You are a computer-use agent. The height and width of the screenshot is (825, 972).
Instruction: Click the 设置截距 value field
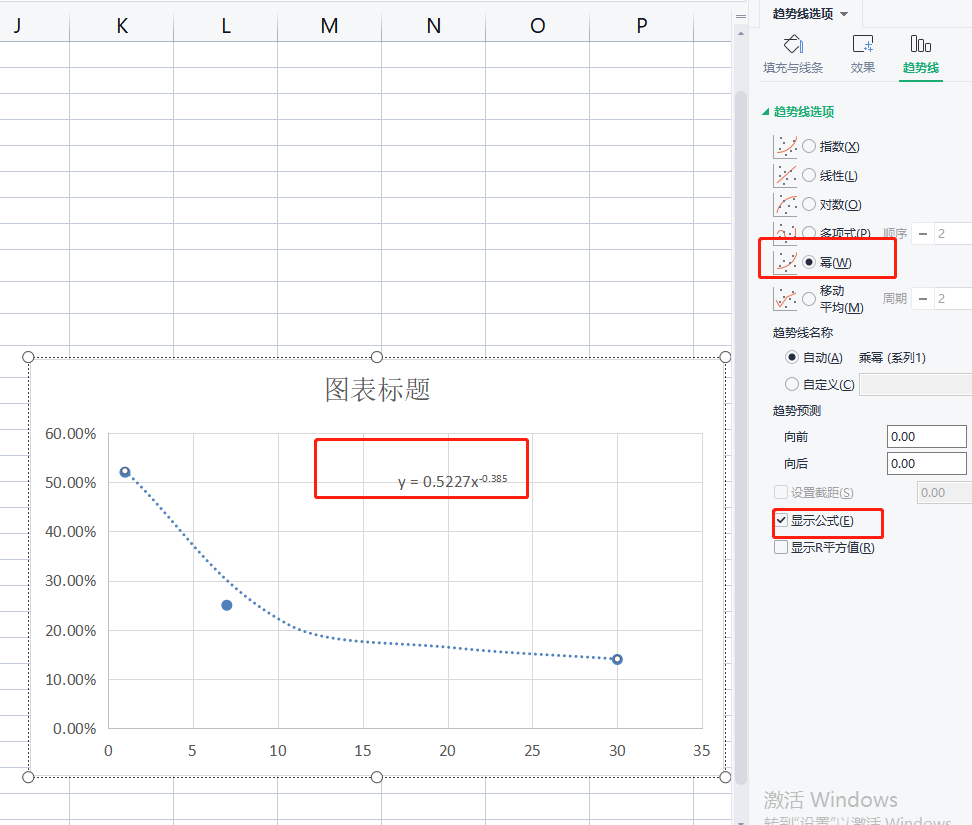point(944,493)
